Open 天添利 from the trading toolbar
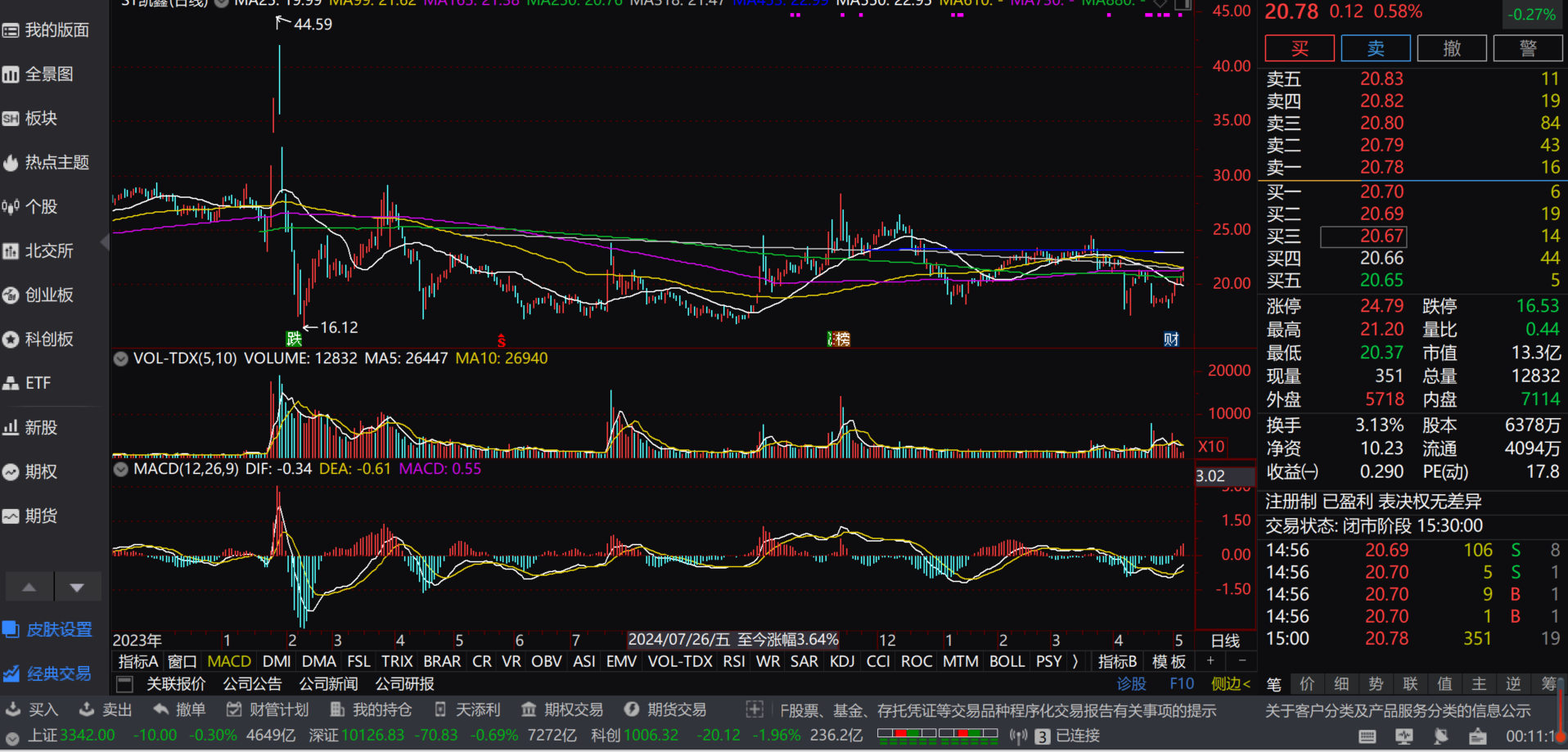The image size is (1568, 752). 467,709
